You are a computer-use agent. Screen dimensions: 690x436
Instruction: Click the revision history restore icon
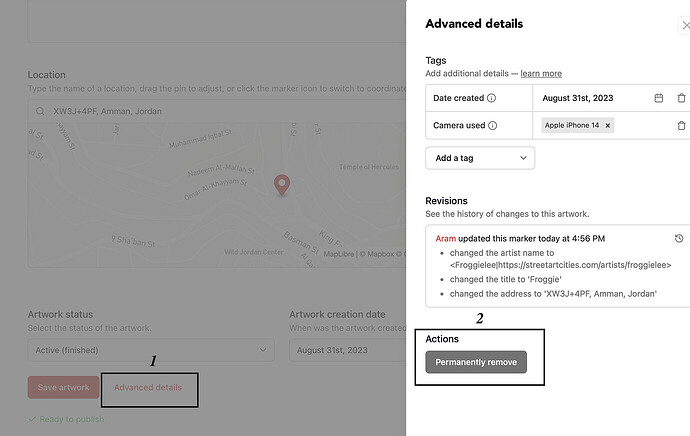pos(679,238)
